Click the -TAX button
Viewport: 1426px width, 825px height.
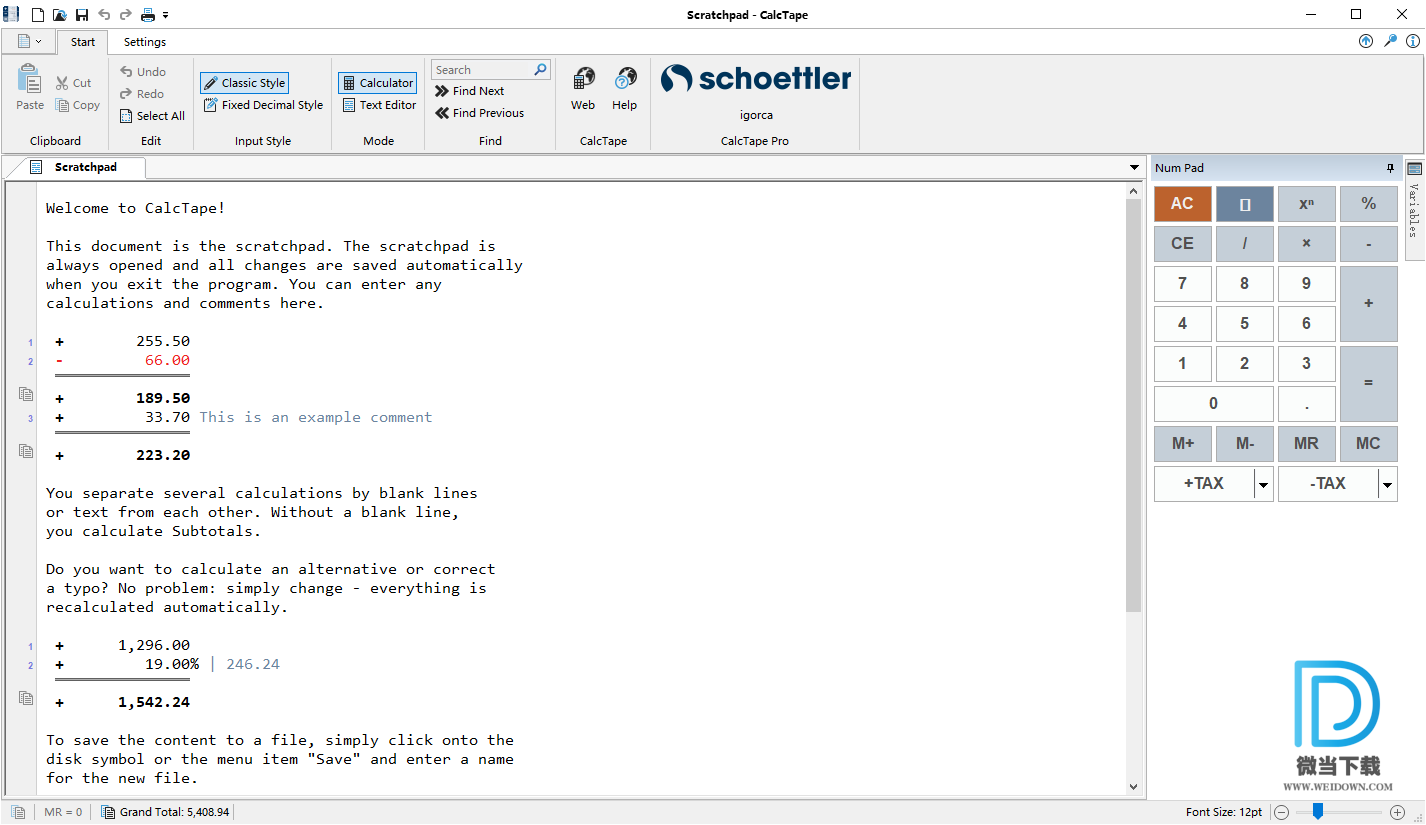[1328, 484]
